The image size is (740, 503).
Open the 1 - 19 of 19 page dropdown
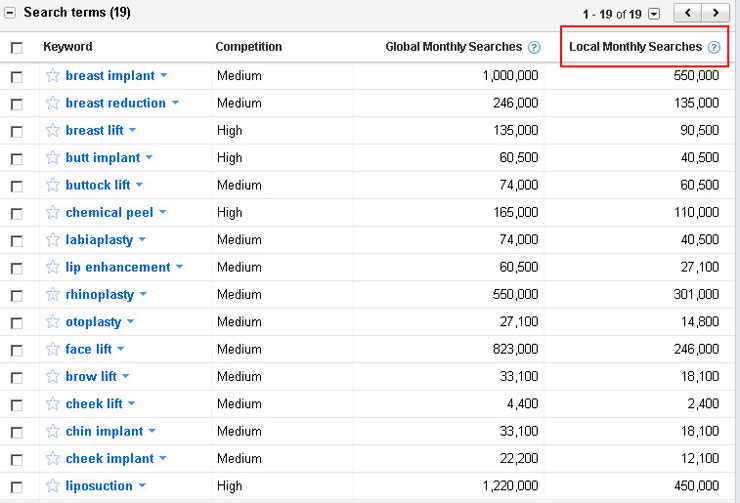[654, 14]
